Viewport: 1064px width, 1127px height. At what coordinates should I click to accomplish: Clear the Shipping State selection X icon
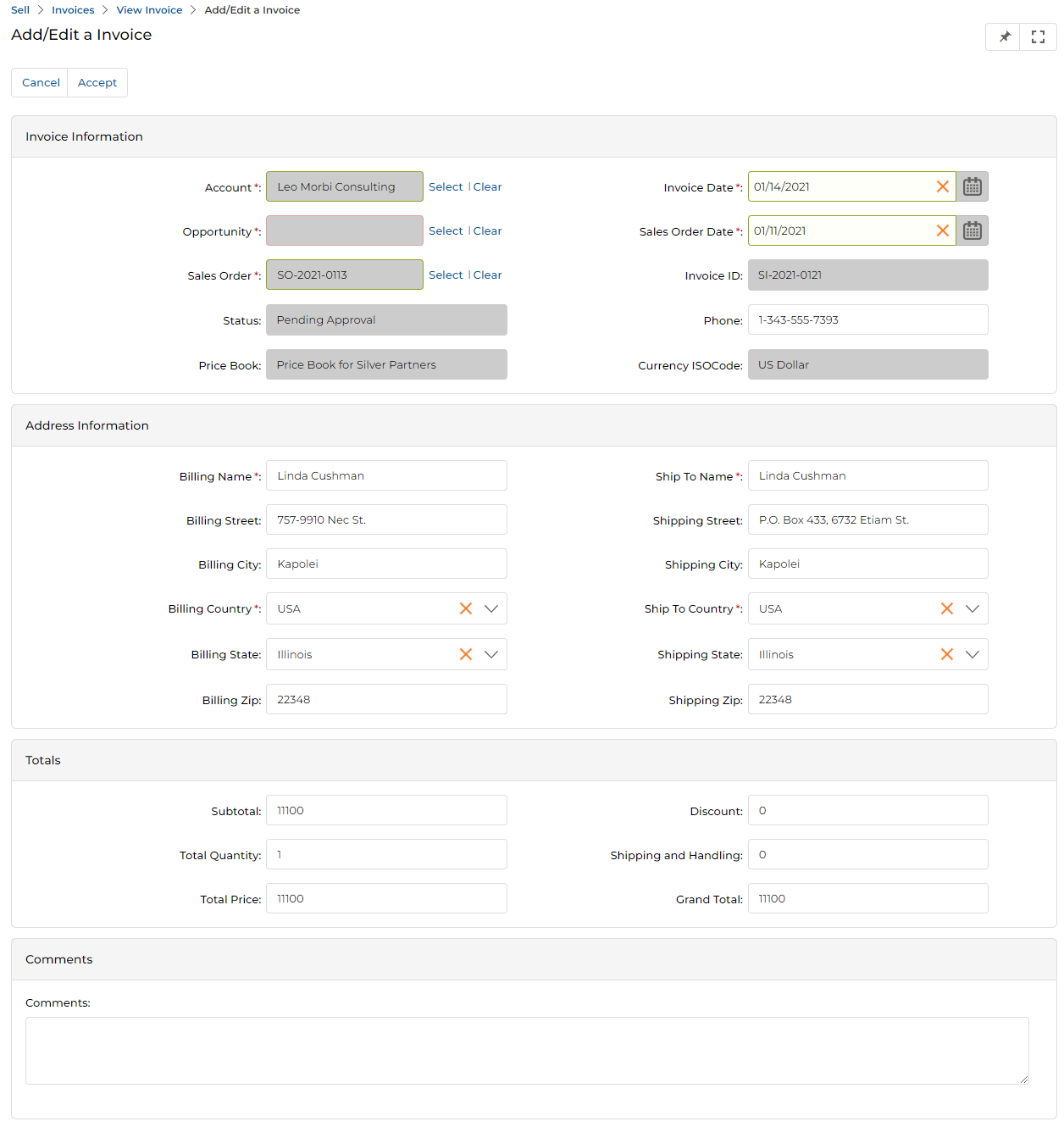pos(947,654)
